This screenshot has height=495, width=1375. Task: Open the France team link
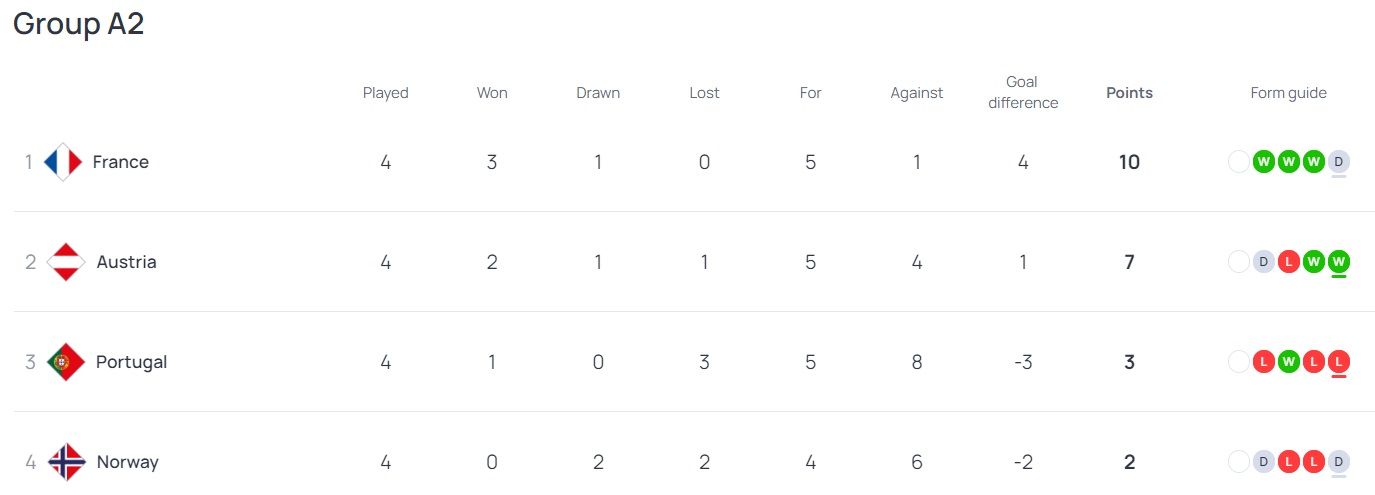tap(120, 162)
